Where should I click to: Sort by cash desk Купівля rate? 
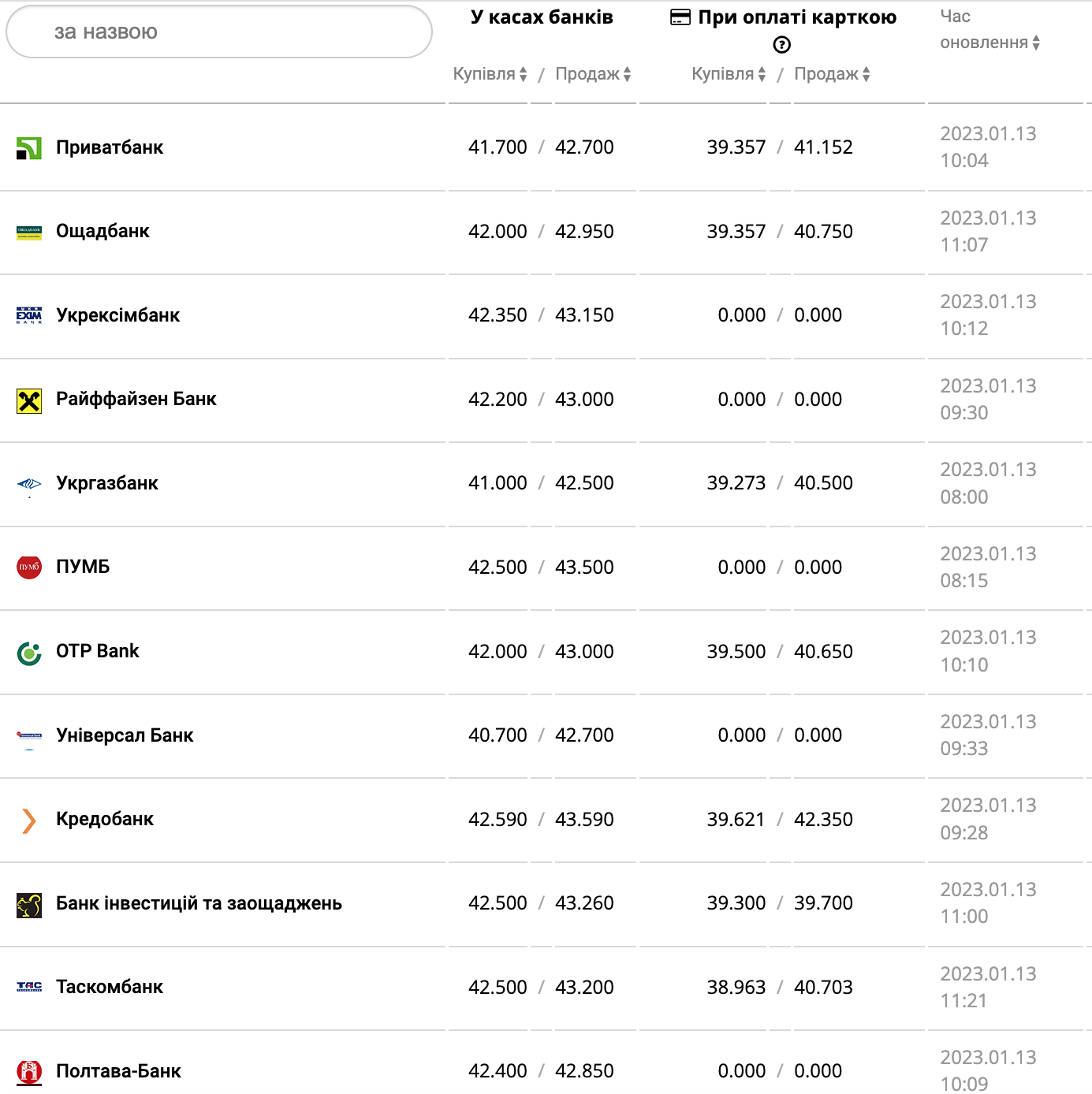(x=490, y=74)
